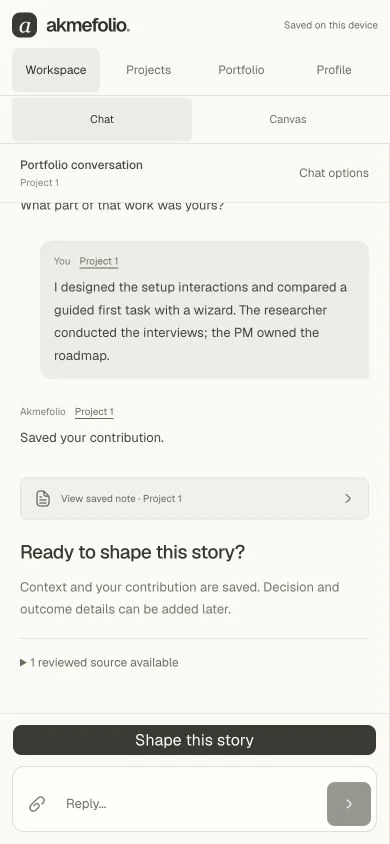
Task: Open the Profile tab
Action: (334, 70)
